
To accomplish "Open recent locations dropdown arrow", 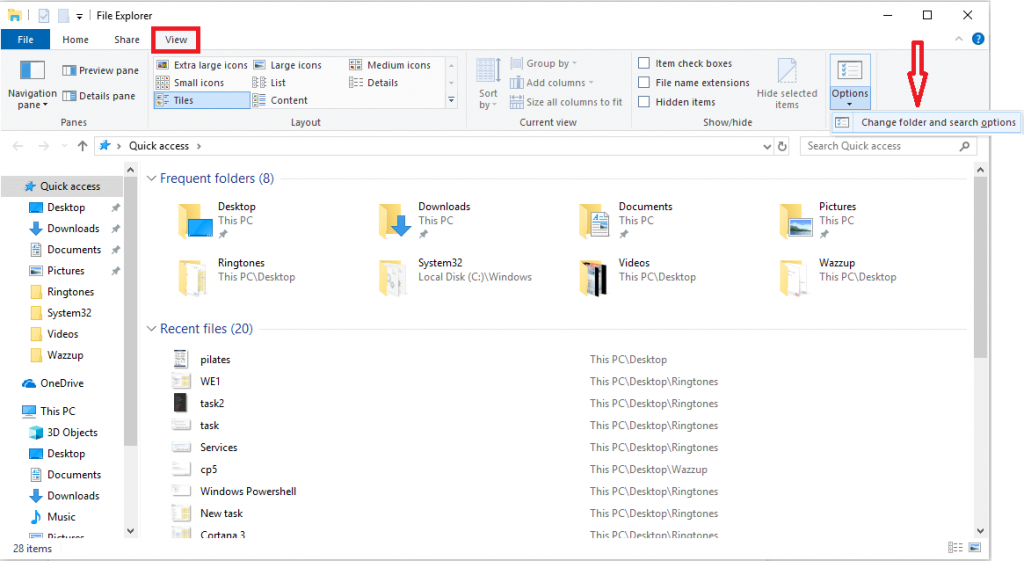I will click(64, 146).
